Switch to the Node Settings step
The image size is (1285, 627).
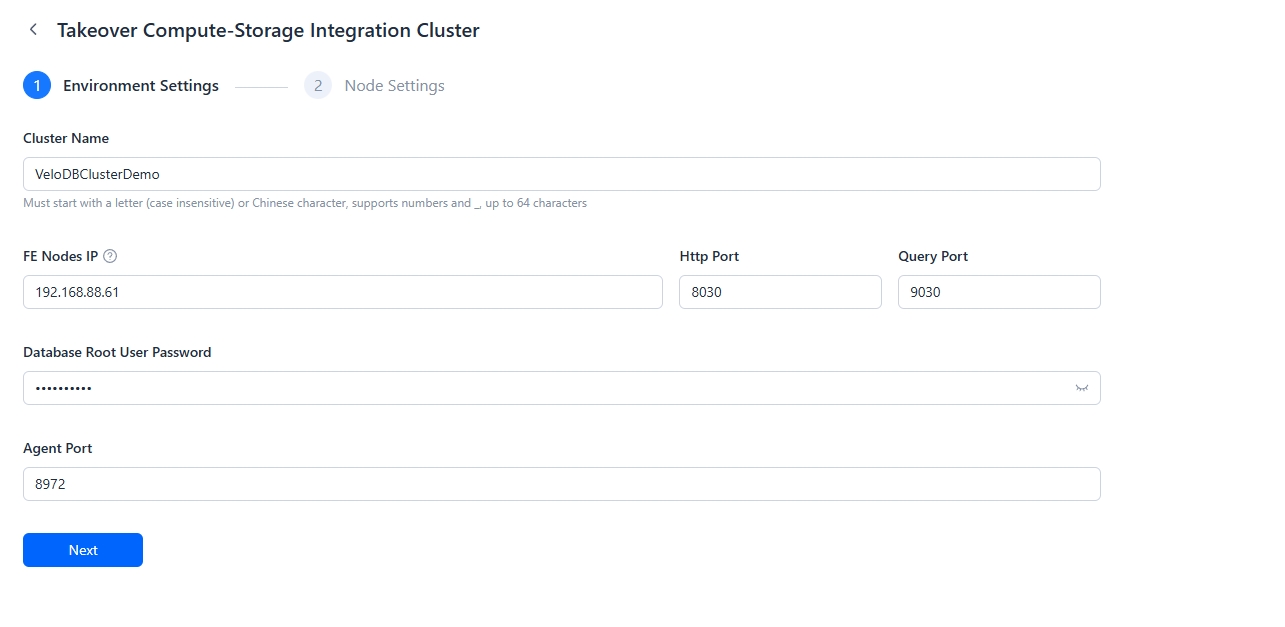[x=394, y=86]
